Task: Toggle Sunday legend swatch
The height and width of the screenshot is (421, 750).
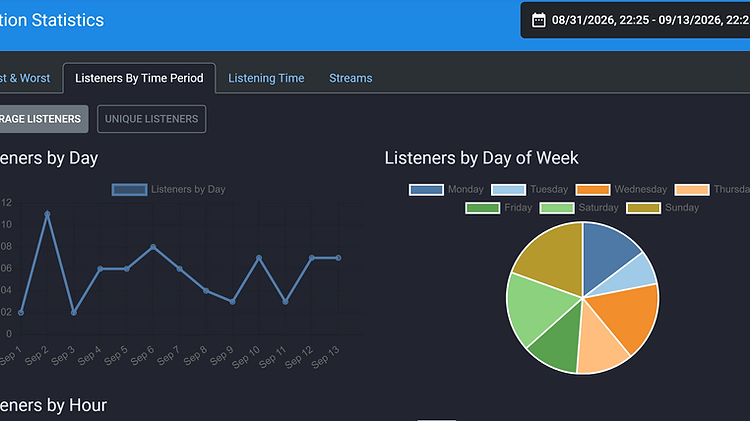Action: [x=643, y=208]
